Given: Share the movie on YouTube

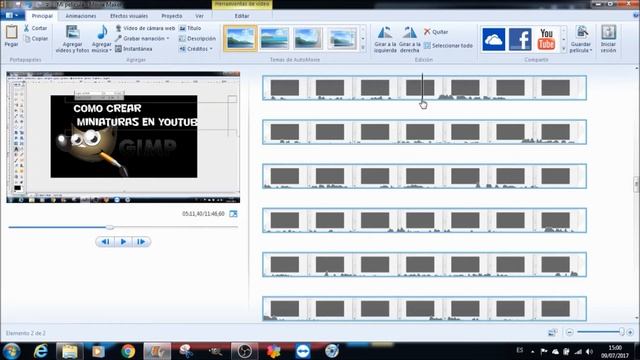Looking at the screenshot, I should point(546,39).
